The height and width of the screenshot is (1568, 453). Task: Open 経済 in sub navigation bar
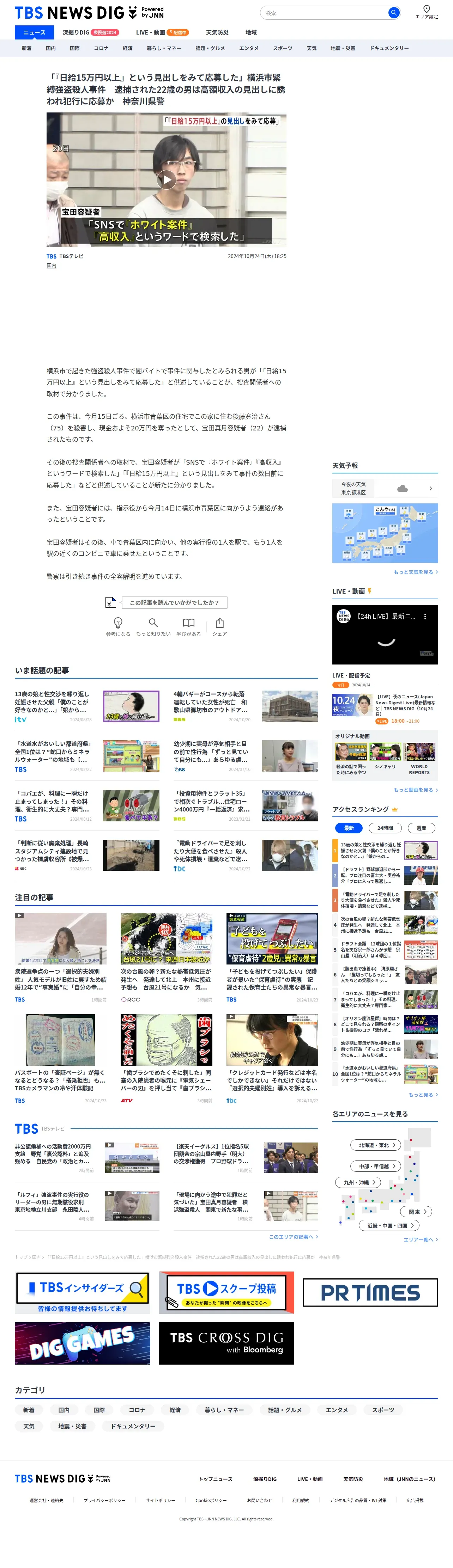coord(127,48)
